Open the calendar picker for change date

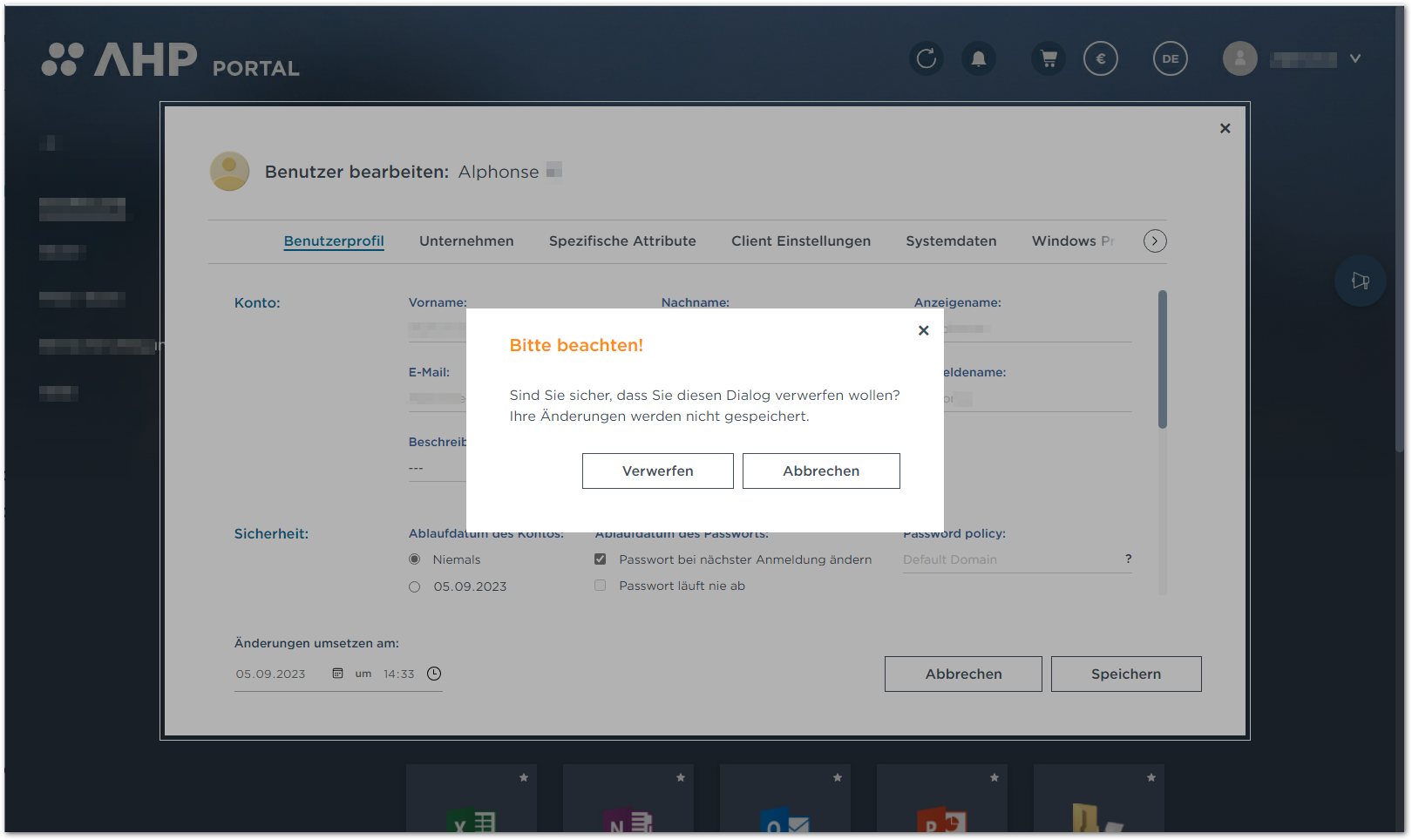[337, 674]
